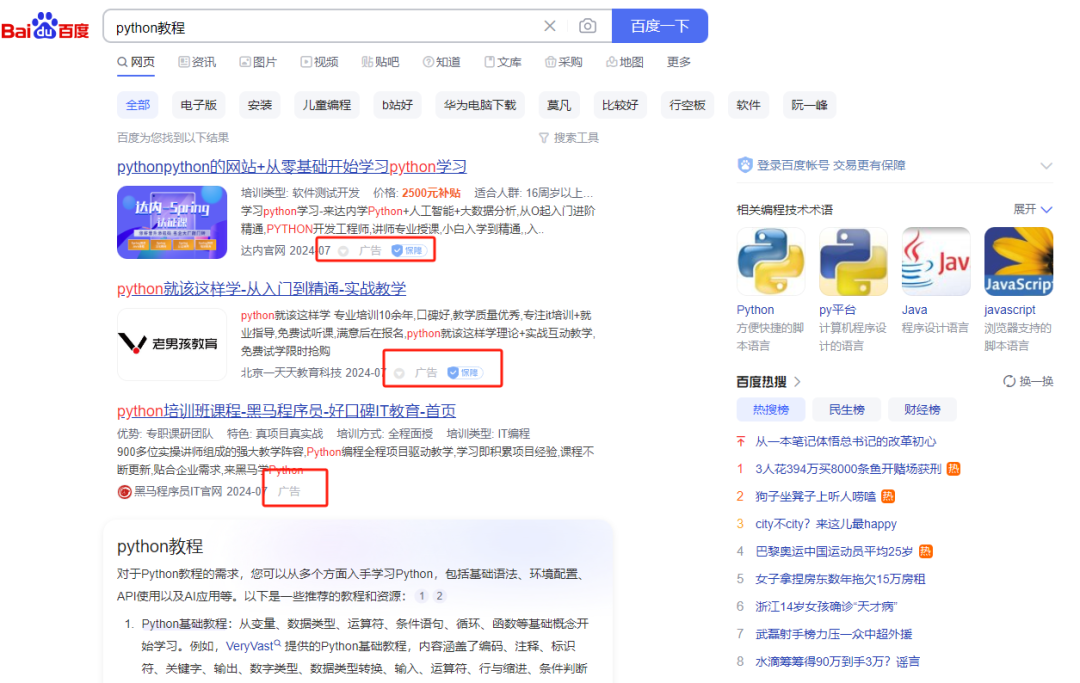Click the 保障 badge on 达内官网 result
The height and width of the screenshot is (683, 1080).
(409, 251)
